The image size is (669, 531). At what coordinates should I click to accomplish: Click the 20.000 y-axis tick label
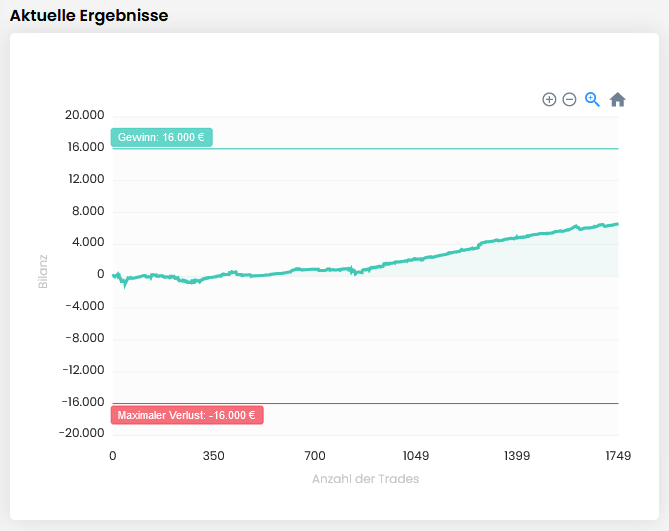pos(85,115)
